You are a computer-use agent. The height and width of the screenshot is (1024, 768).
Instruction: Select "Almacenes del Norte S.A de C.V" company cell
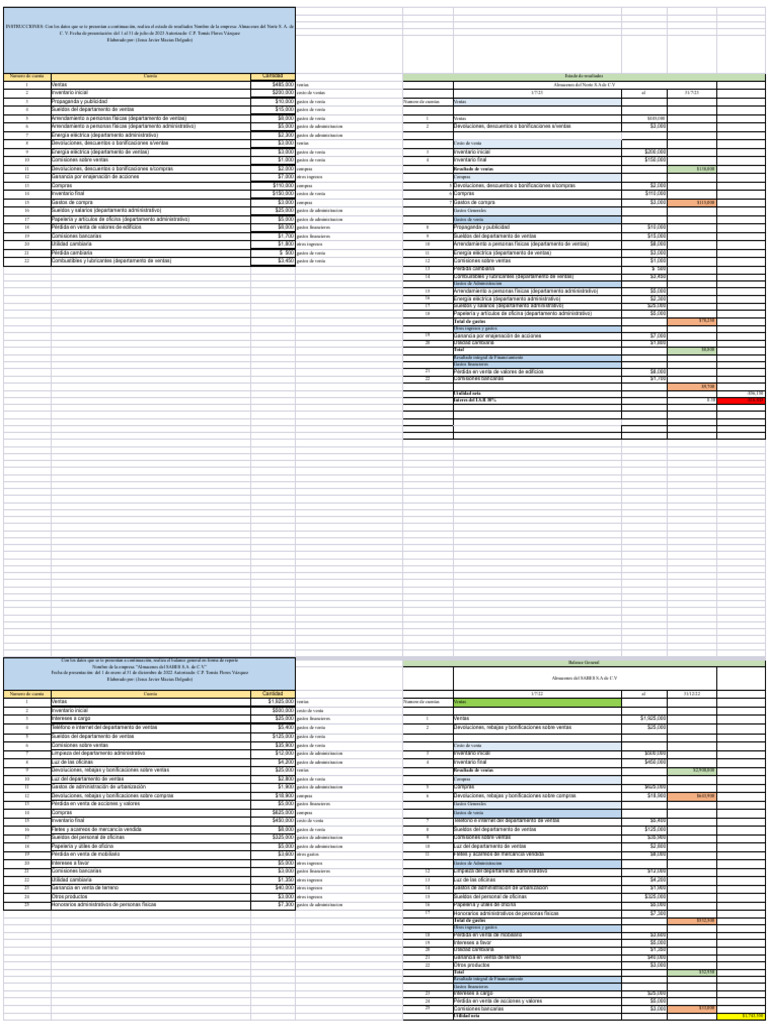[x=584, y=85]
